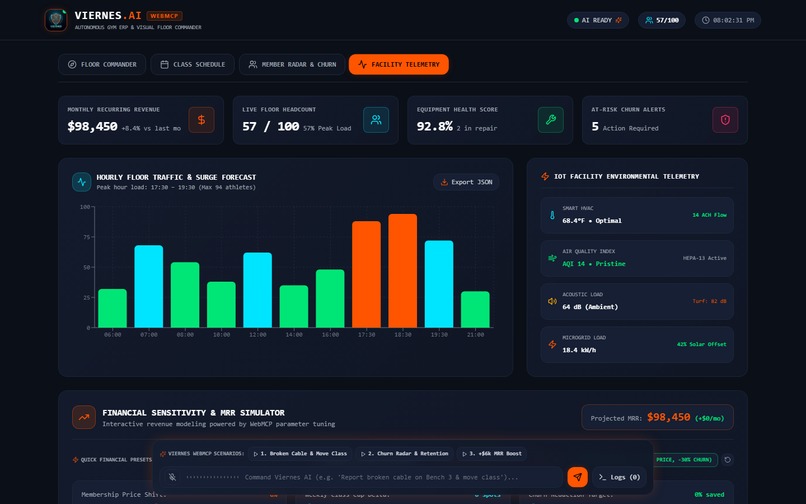The image size is (806, 504).
Task: Run scenario 3. +$6k MRR Boost
Action: point(492,454)
